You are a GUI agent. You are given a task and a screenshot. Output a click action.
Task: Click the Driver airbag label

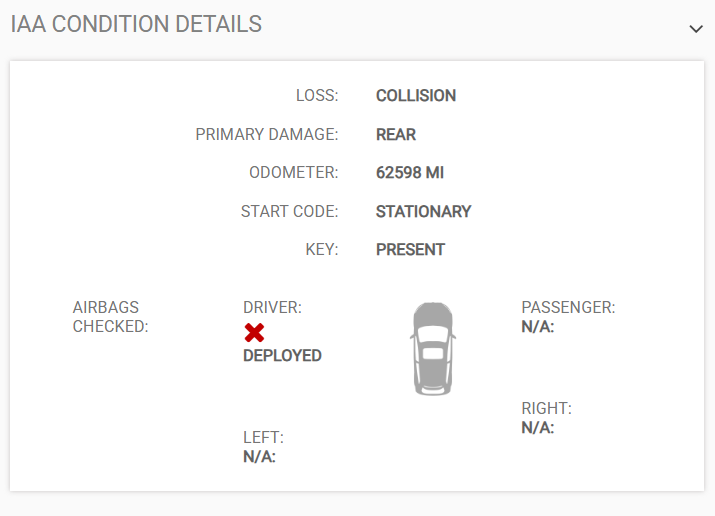(x=272, y=308)
